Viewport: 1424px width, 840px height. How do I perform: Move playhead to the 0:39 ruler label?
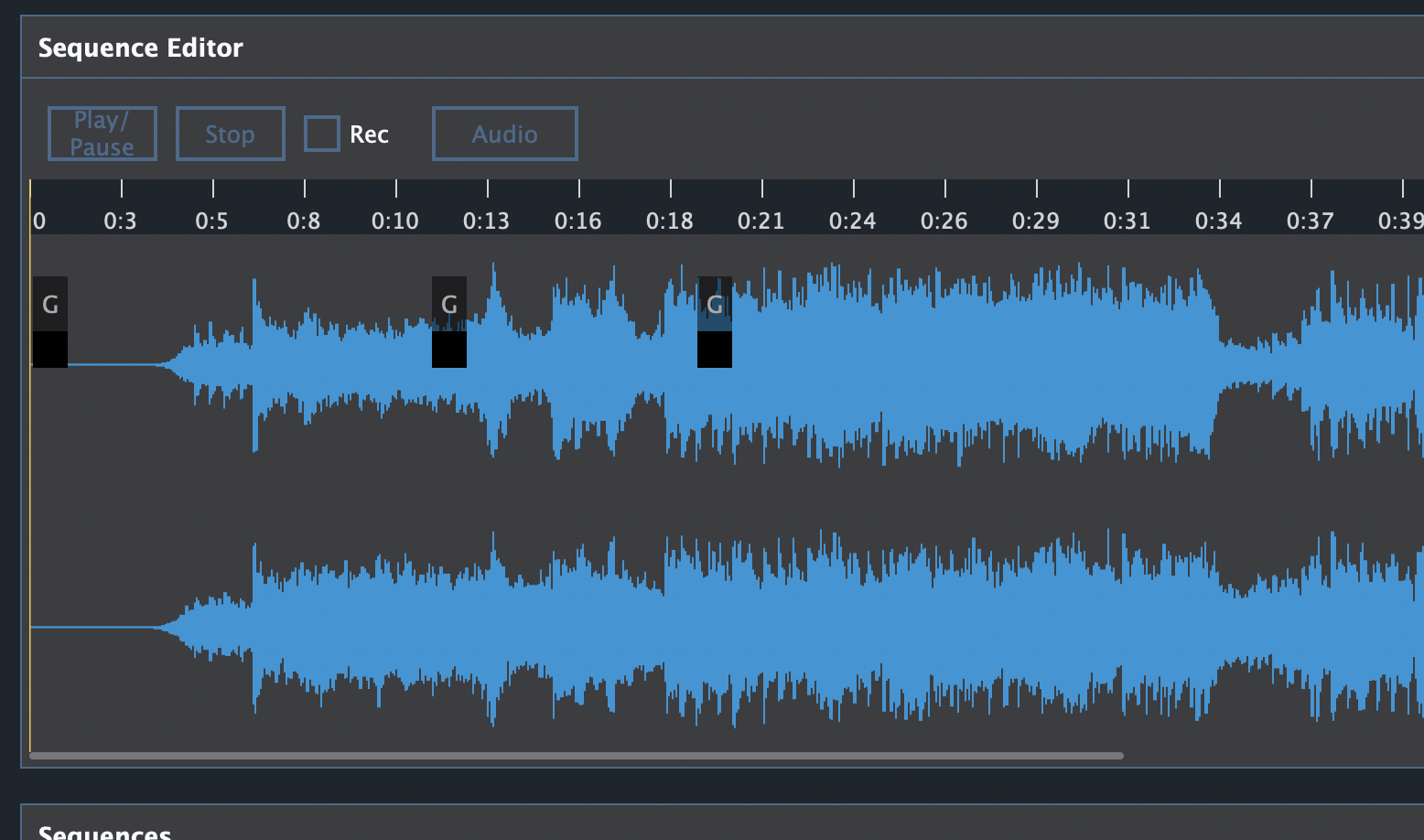(x=1400, y=221)
